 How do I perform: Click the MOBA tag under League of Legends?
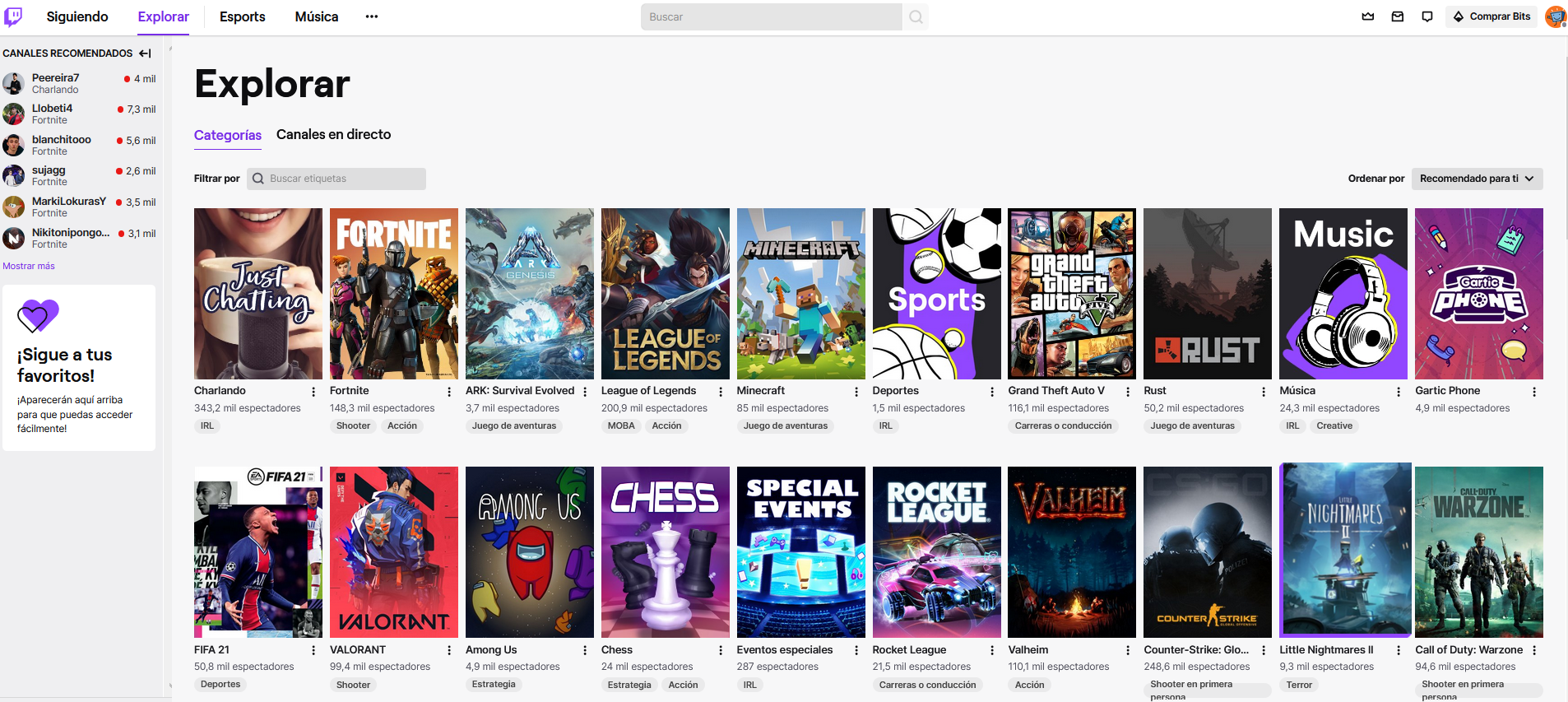(x=621, y=425)
